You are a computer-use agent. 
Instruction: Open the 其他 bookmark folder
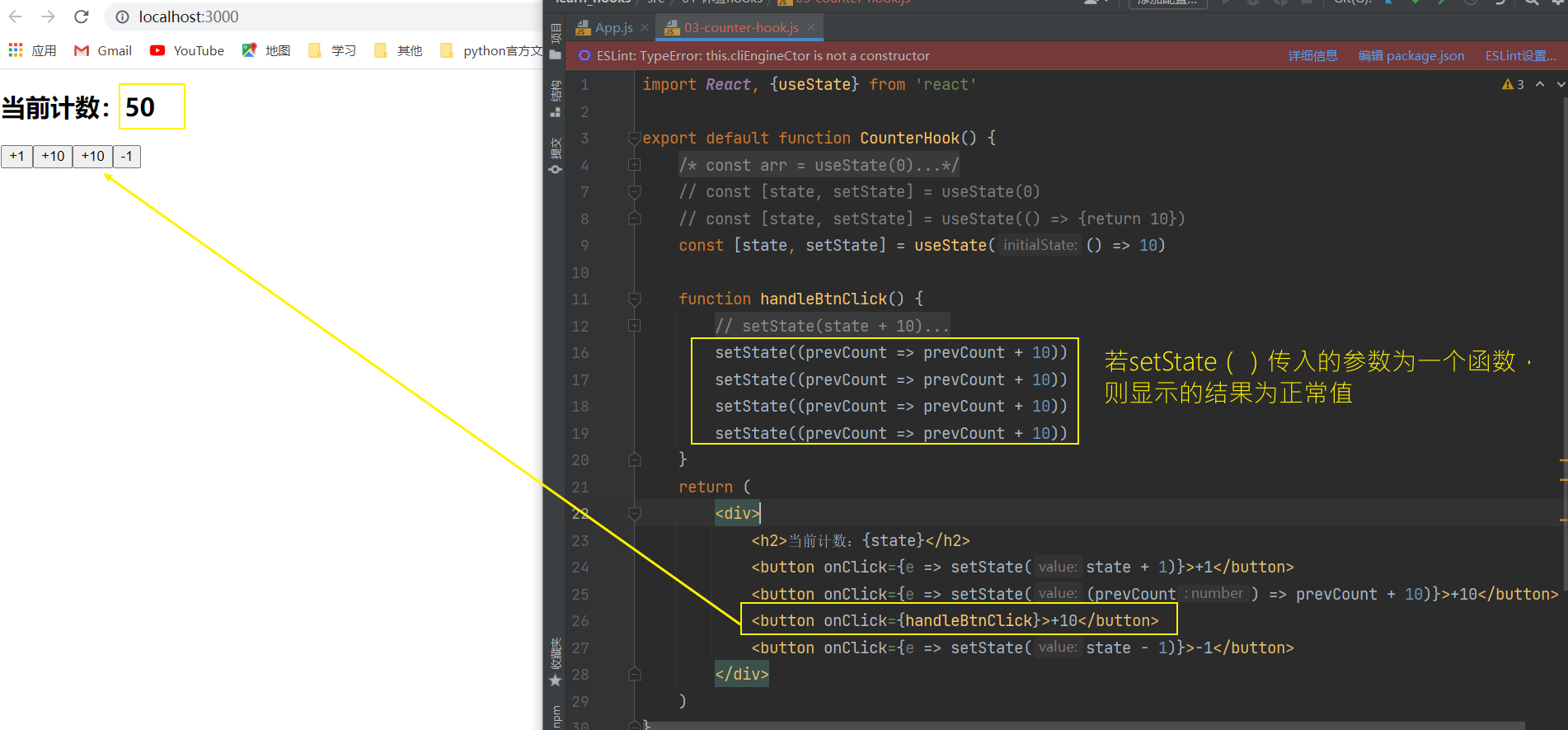click(x=398, y=50)
